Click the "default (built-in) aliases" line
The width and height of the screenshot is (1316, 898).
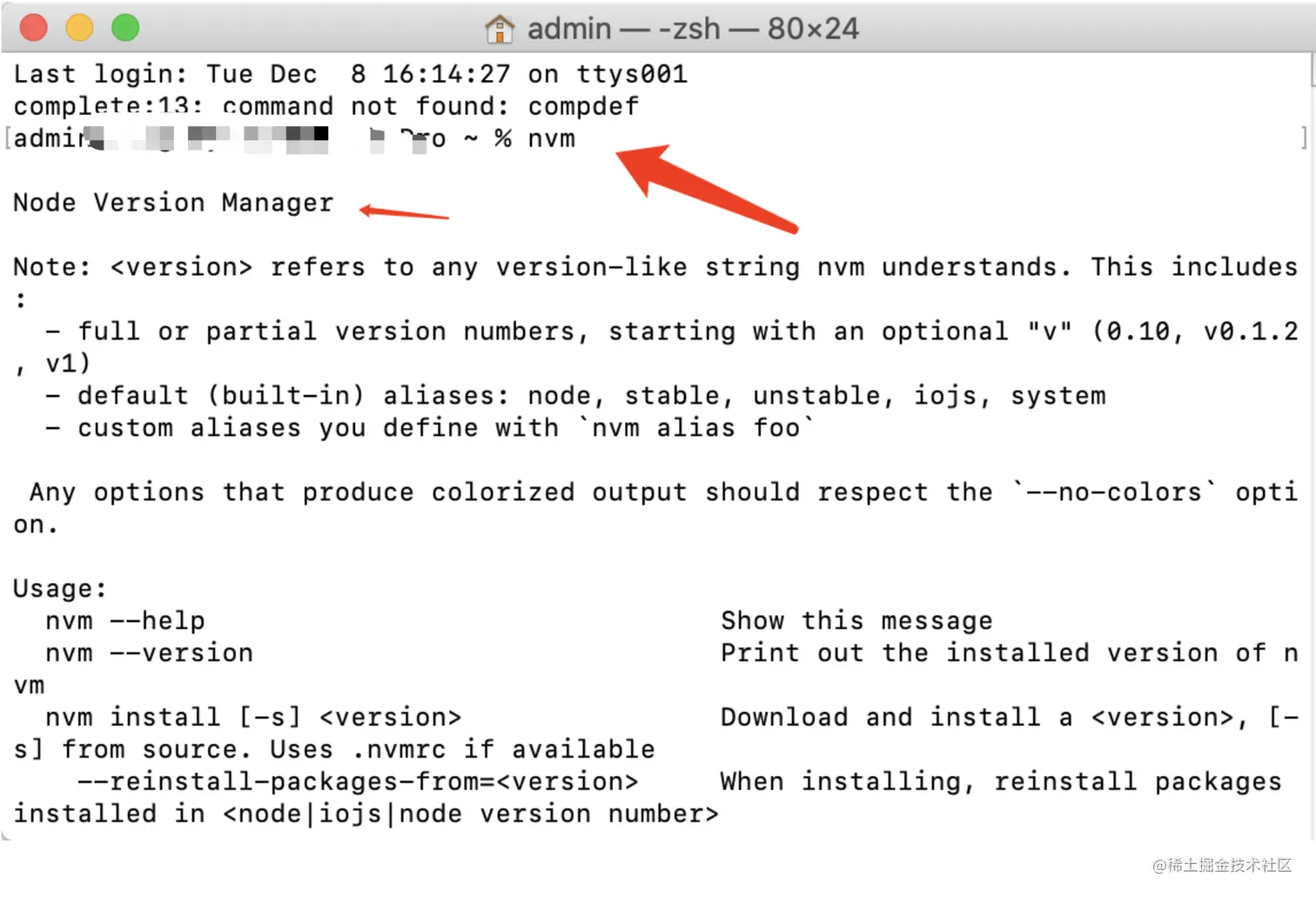[x=575, y=396]
